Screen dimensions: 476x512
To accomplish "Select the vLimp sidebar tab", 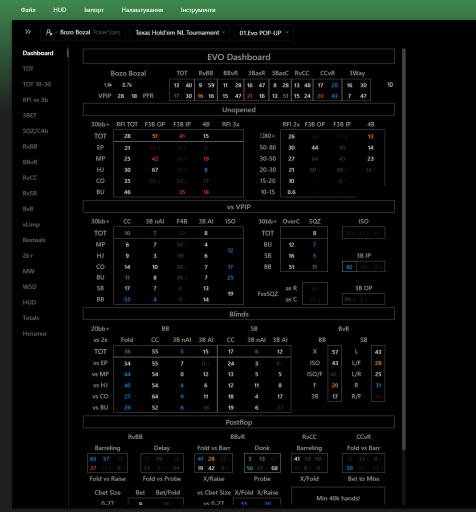I will coord(31,224).
